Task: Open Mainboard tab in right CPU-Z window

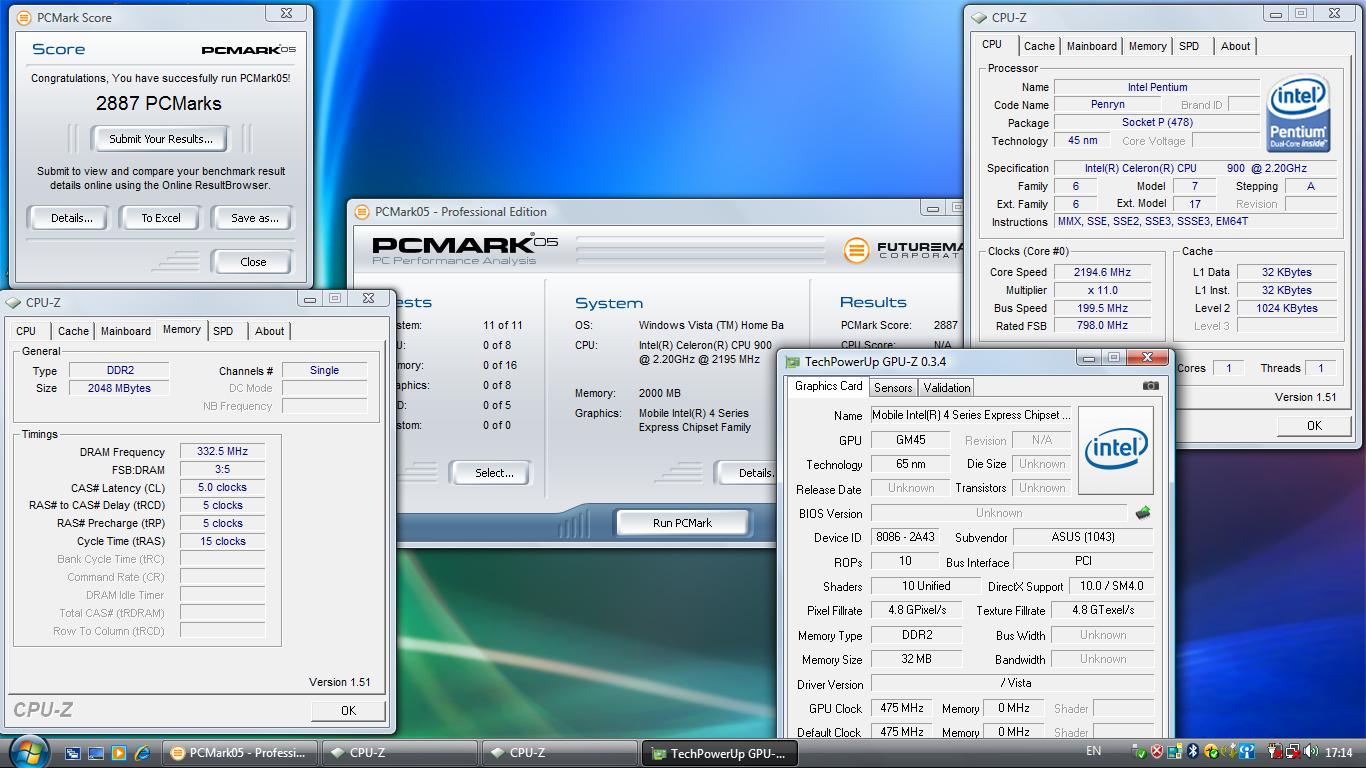Action: tap(1091, 46)
